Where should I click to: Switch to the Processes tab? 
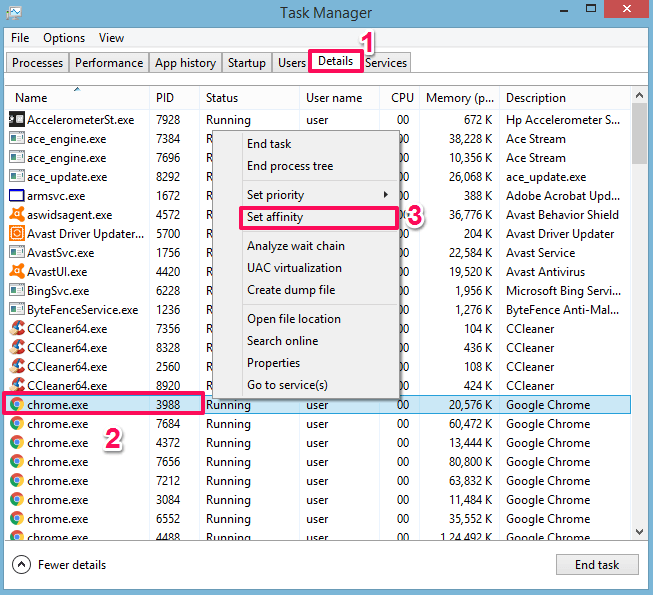pyautogui.click(x=37, y=62)
